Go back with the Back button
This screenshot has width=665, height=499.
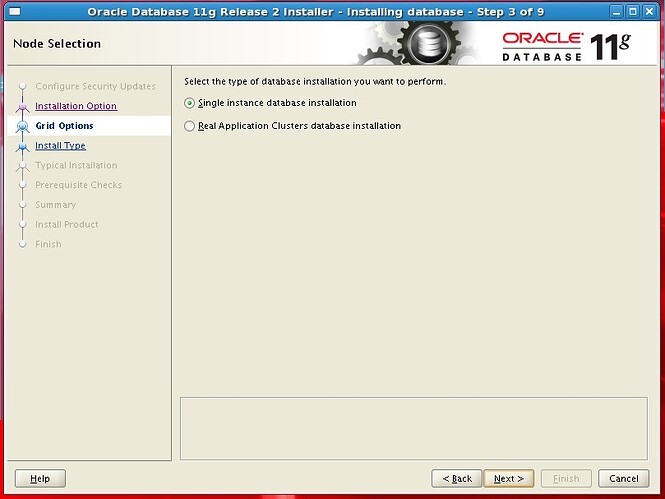(x=456, y=479)
